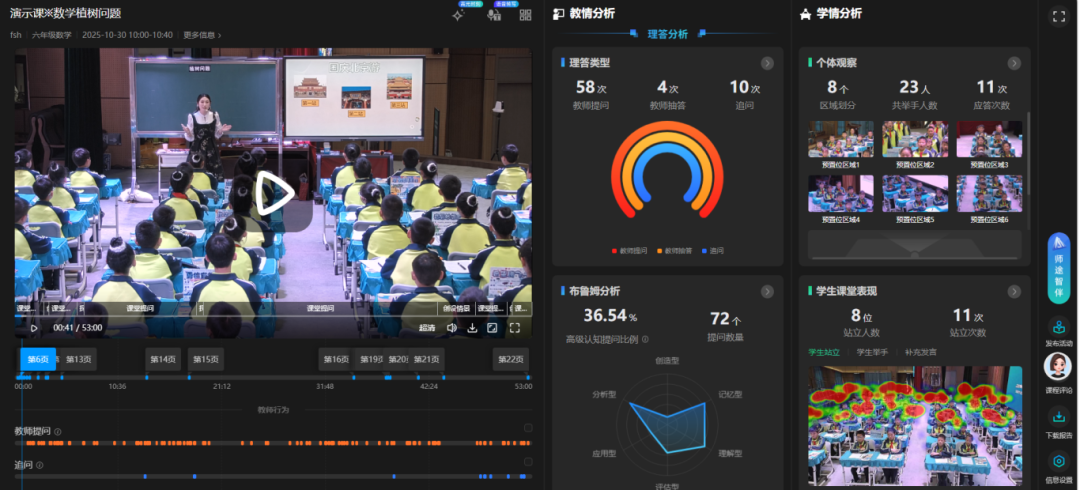Jump to slide marker 第21页
Viewport: 1080px width, 490px height.
426,359
